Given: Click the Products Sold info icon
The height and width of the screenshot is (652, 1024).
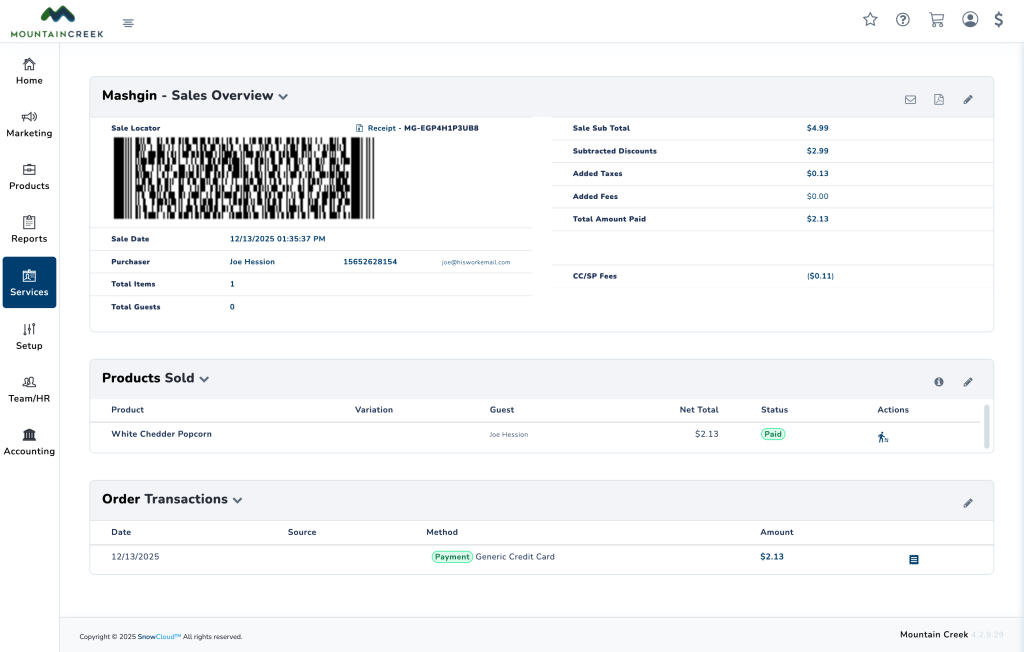Looking at the screenshot, I should coord(939,382).
